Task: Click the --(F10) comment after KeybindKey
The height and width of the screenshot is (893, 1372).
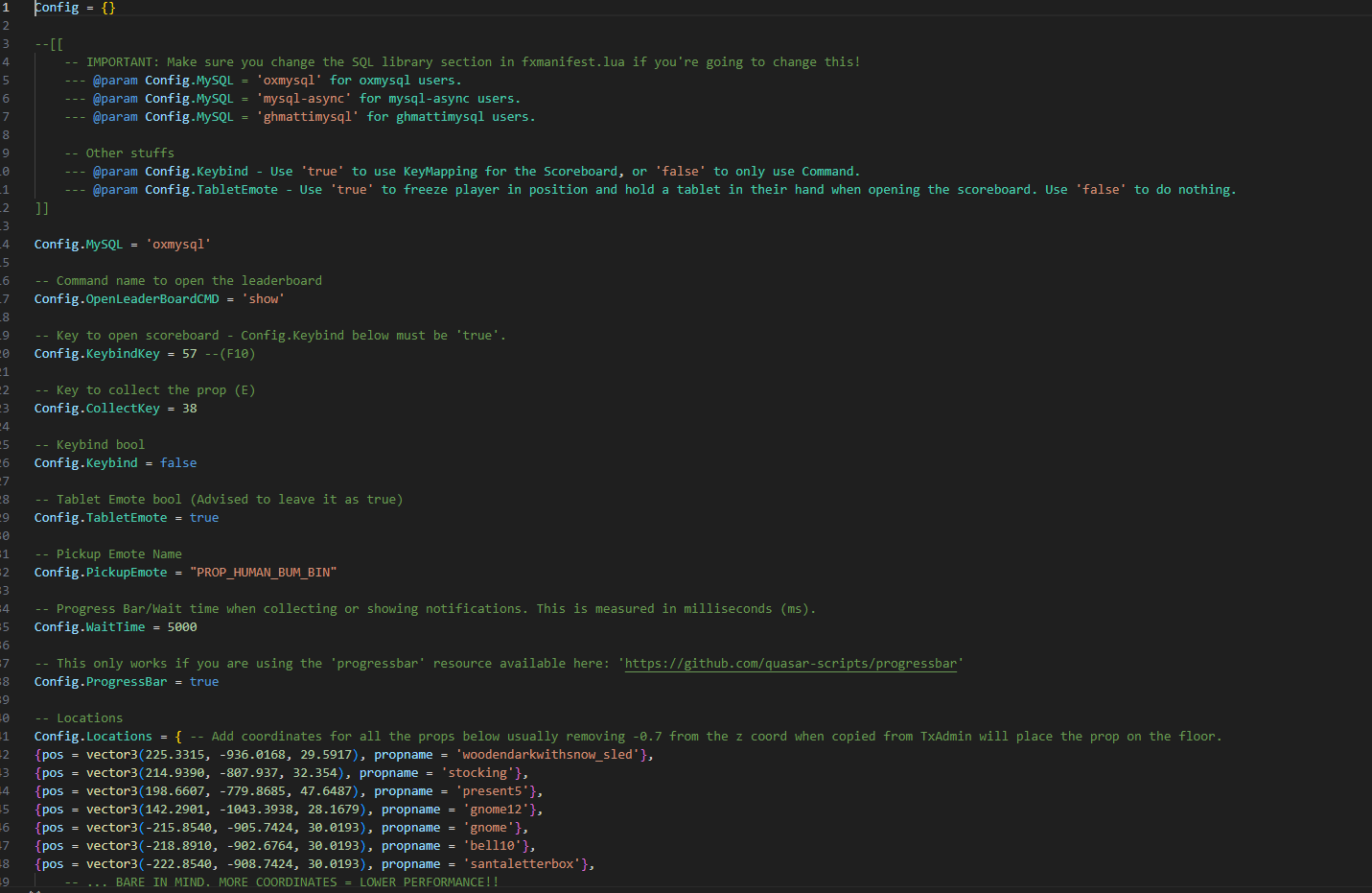Action: [230, 354]
